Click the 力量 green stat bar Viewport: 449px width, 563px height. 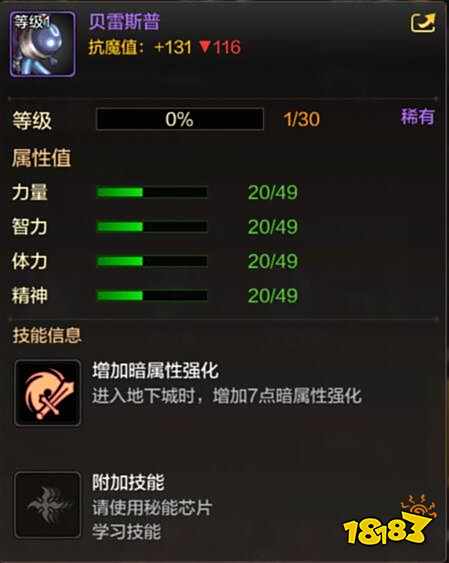[152, 192]
